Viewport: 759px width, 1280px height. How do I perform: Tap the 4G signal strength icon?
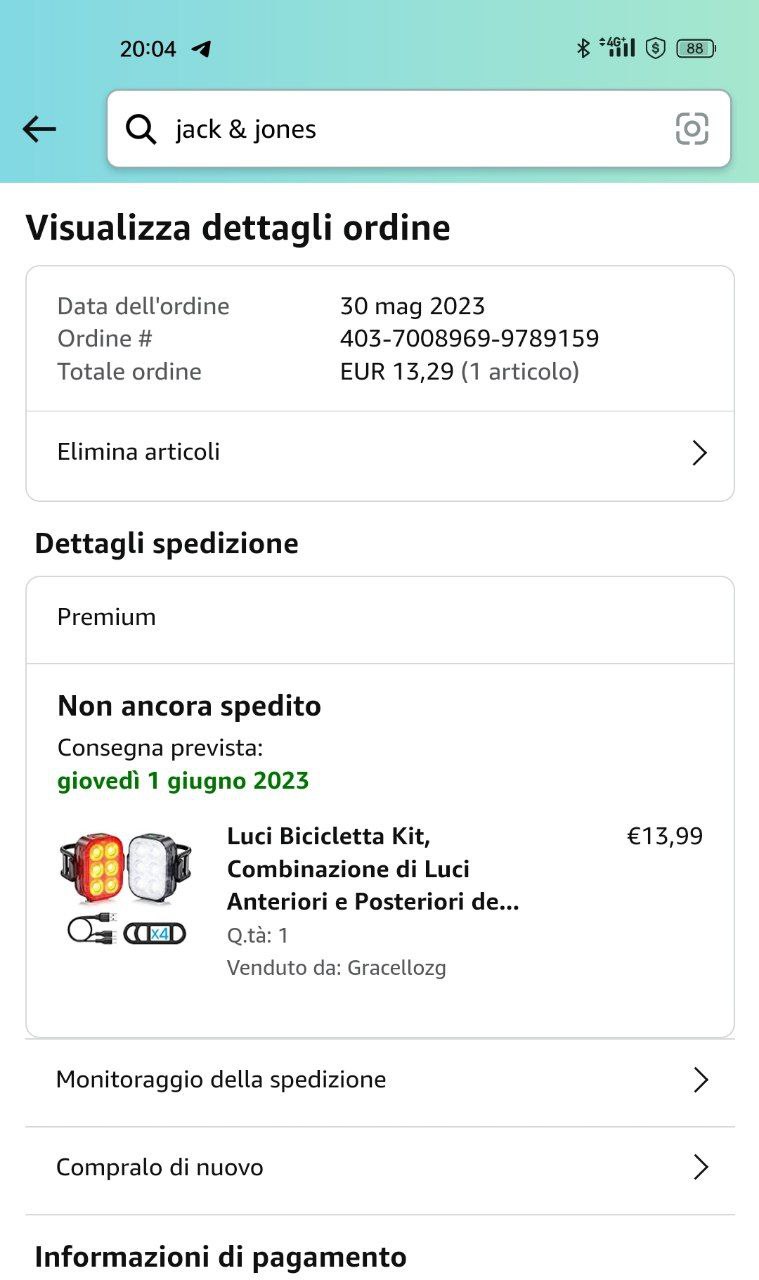(x=618, y=47)
